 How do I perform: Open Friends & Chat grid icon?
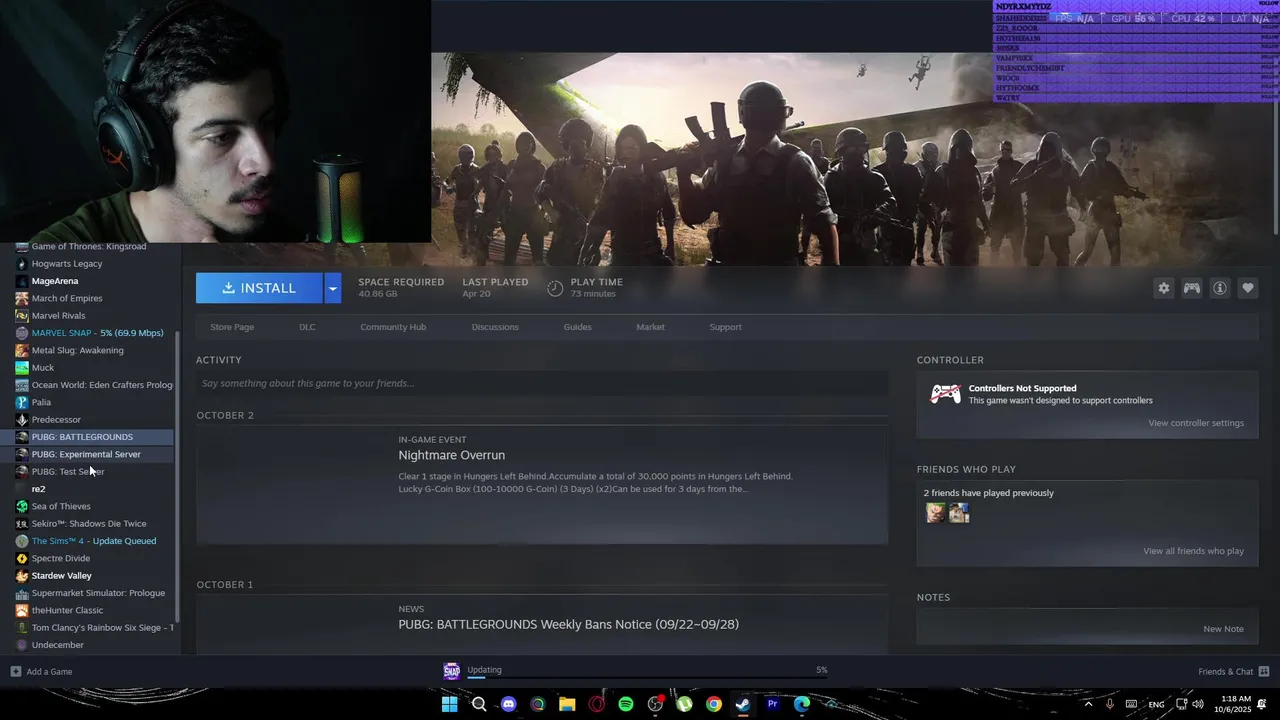[x=1264, y=671]
